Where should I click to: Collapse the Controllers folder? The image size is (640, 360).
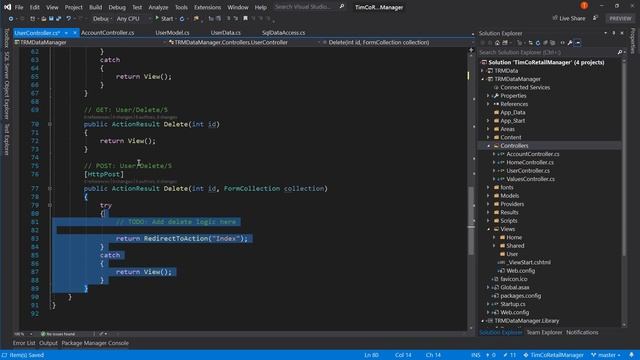(489, 146)
